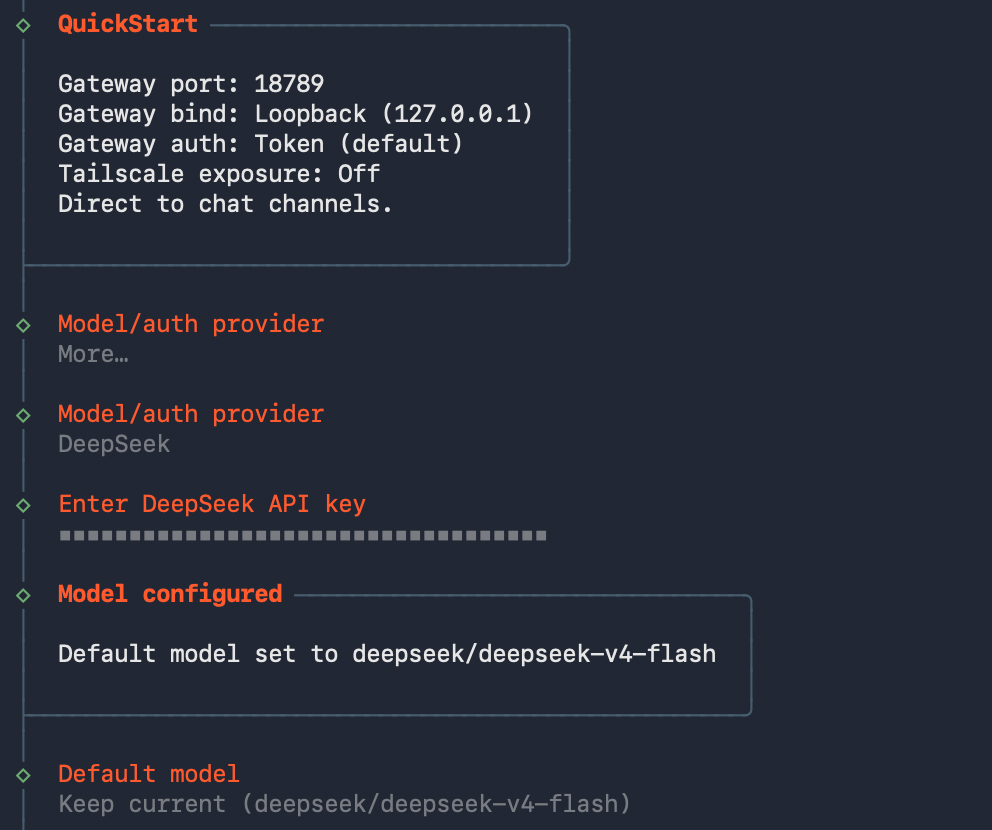Viewport: 992px width, 830px height.
Task: Select the DeepSeek provider choice
Action: point(114,444)
